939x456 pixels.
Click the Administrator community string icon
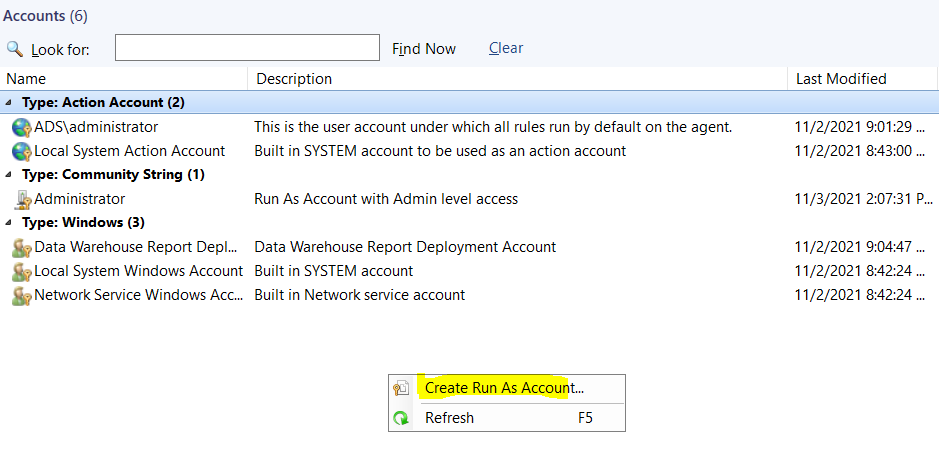(x=23, y=200)
